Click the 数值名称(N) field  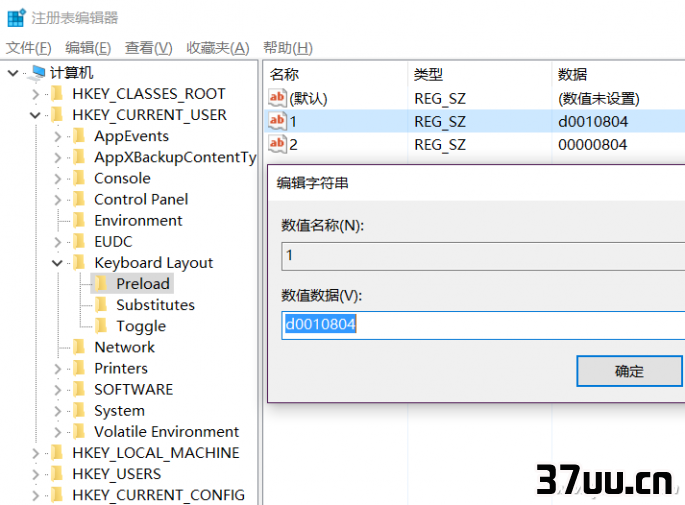pos(483,256)
